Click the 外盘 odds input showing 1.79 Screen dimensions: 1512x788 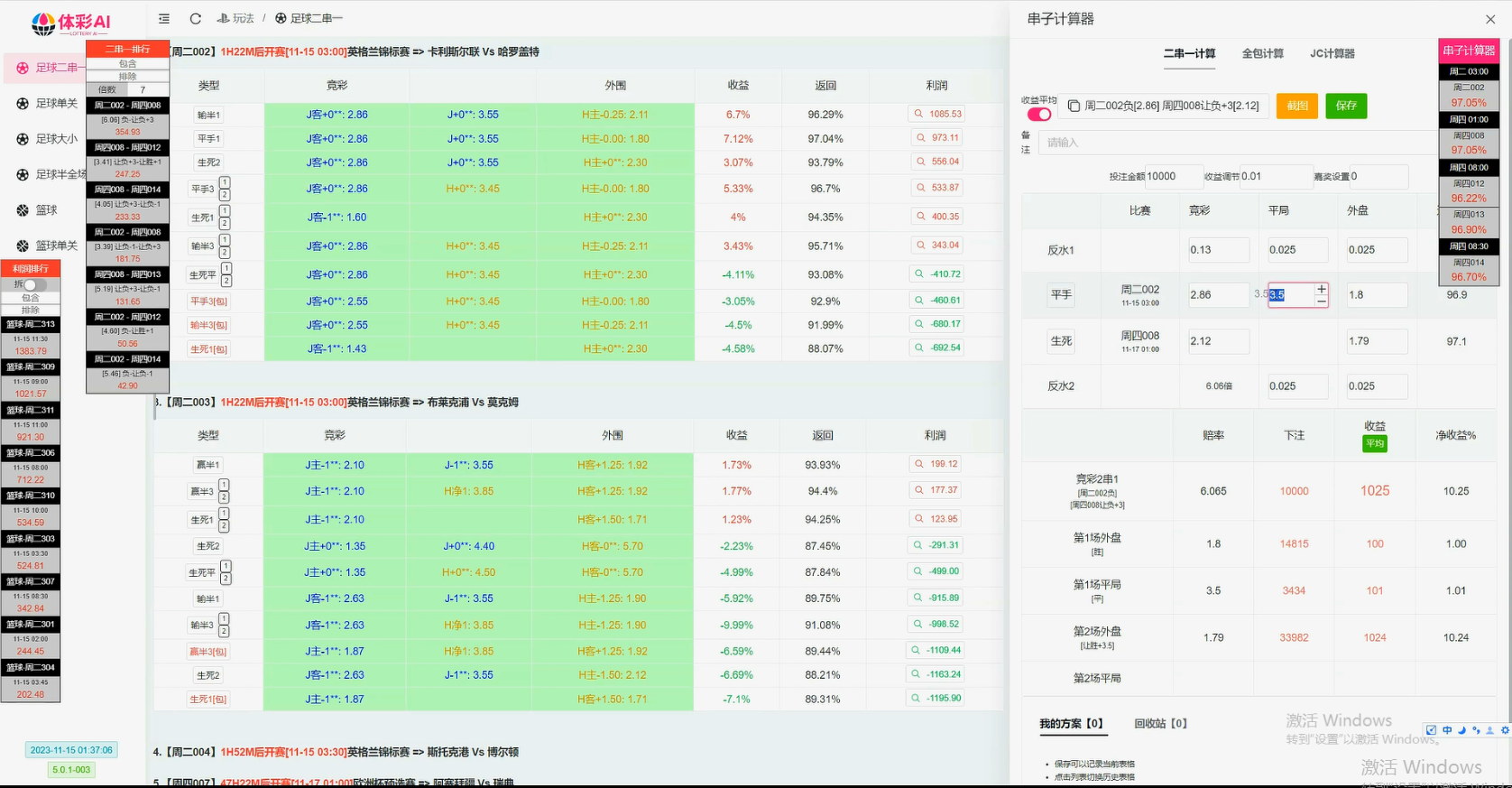[x=1377, y=341]
